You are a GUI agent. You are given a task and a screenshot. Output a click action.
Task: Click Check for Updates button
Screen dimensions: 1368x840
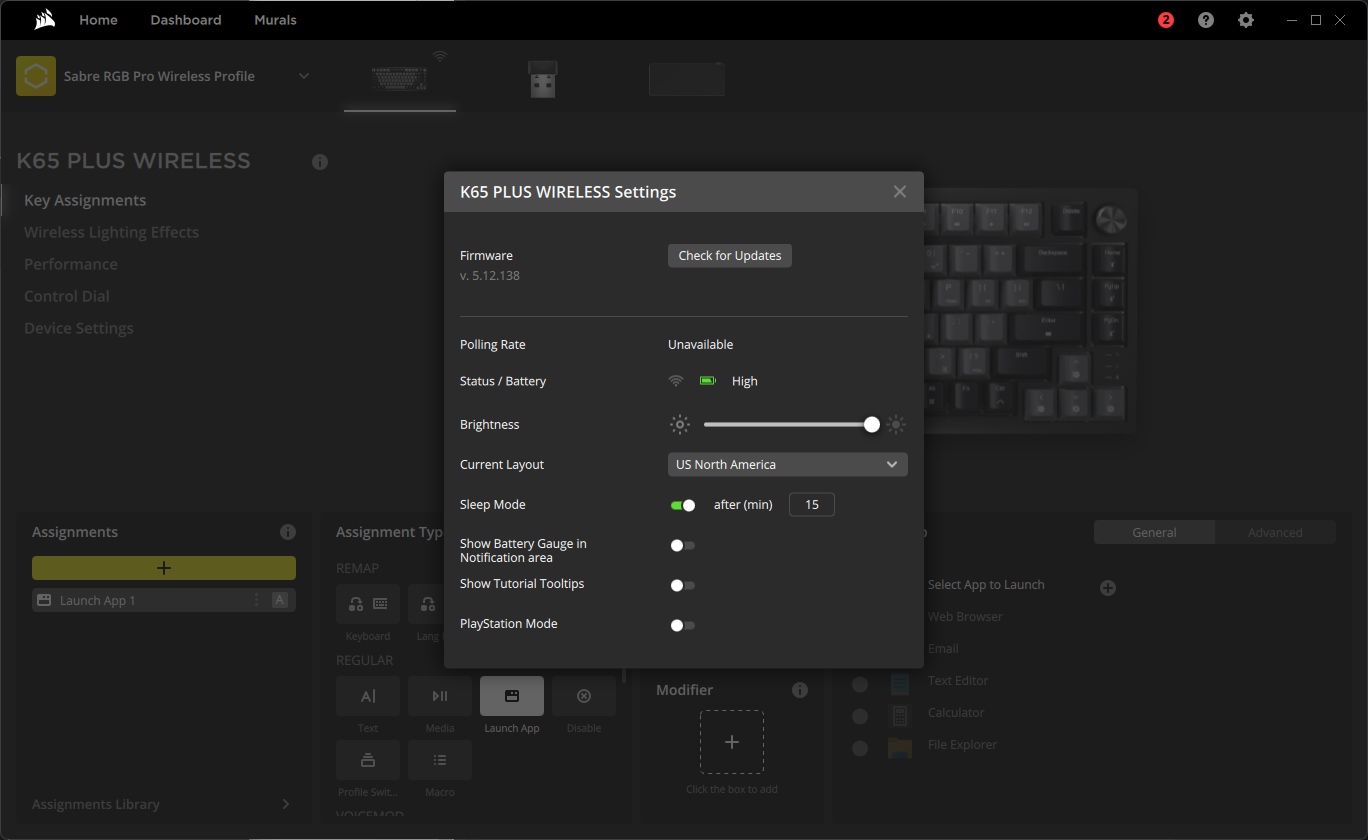(730, 256)
